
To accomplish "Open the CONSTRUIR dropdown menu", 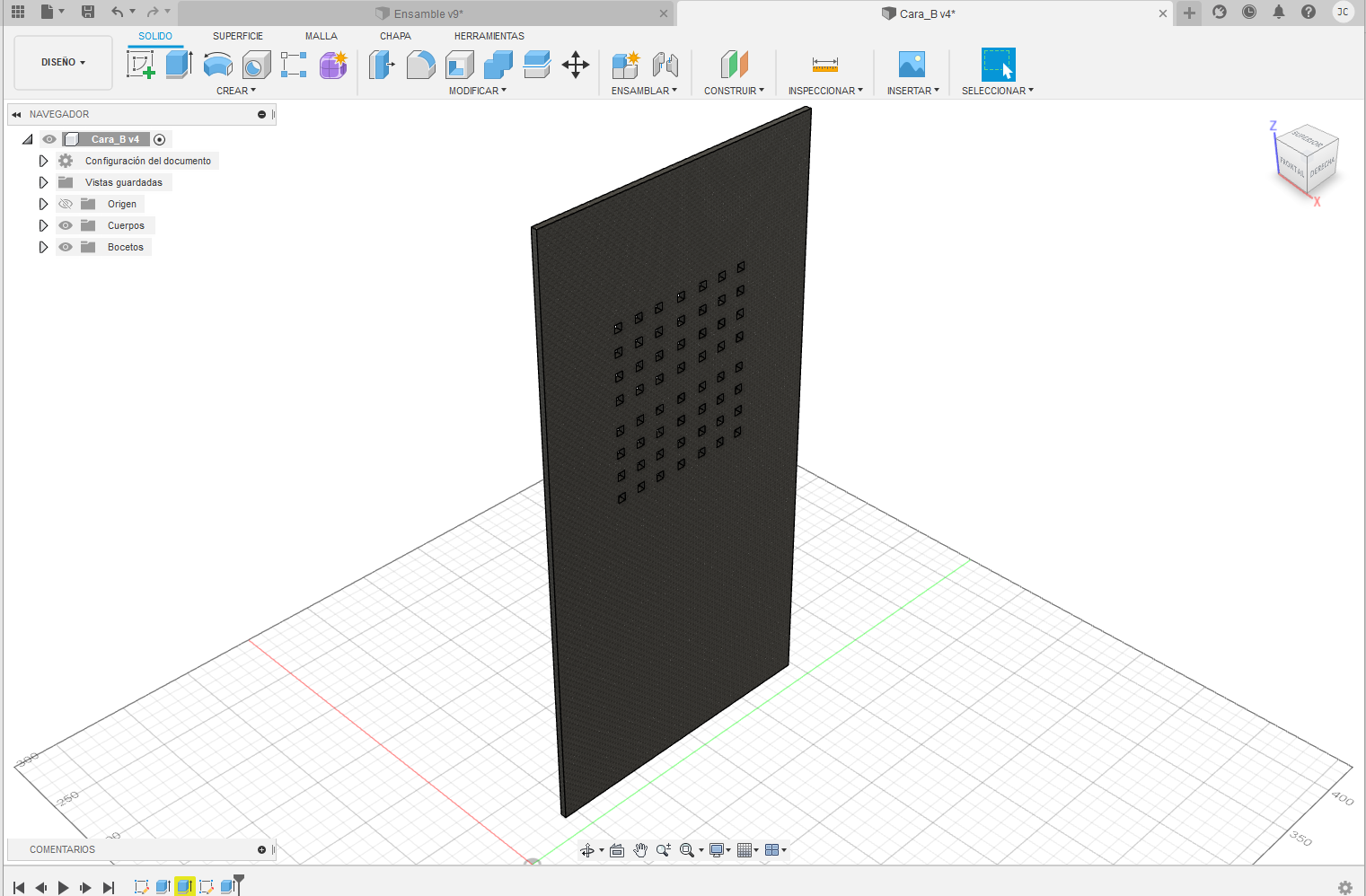I will tap(734, 91).
